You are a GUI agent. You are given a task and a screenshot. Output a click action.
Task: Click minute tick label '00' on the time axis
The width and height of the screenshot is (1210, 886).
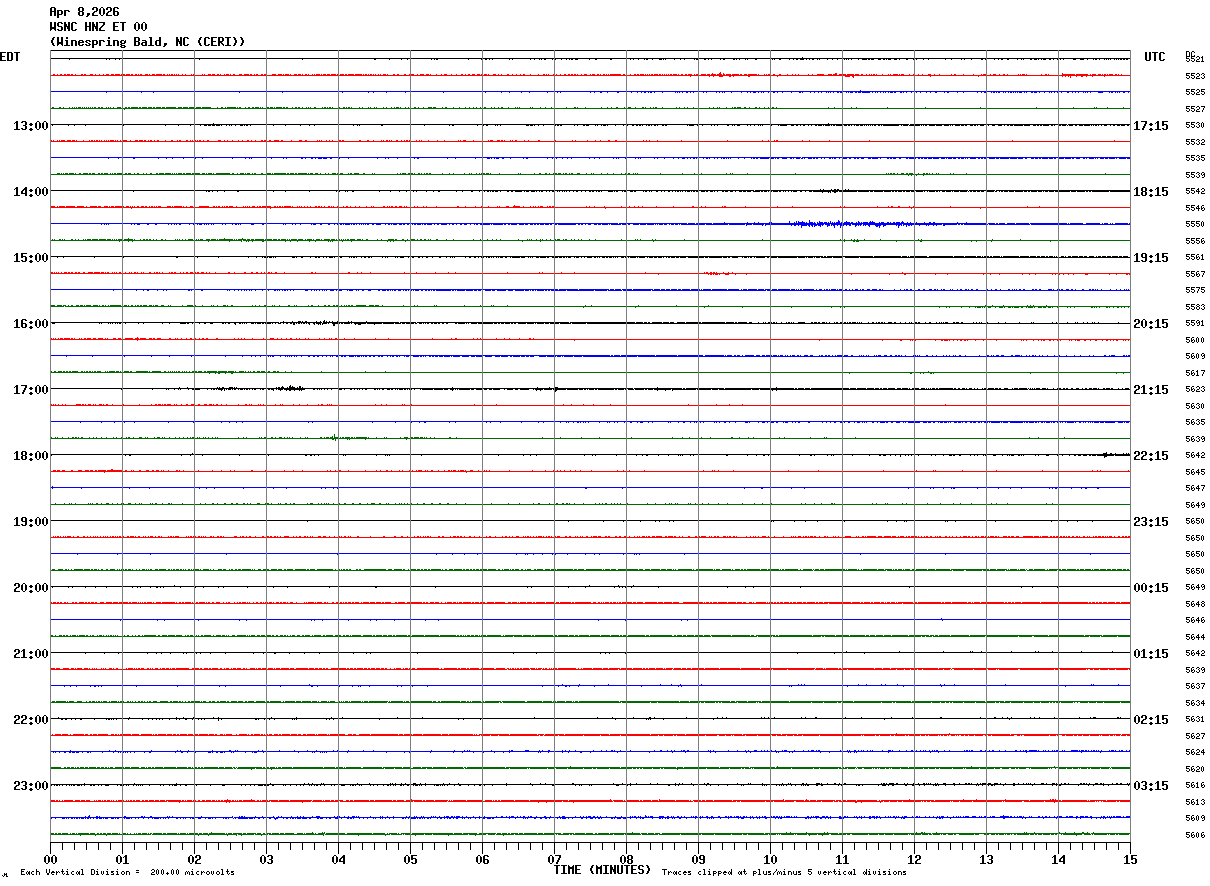50,859
